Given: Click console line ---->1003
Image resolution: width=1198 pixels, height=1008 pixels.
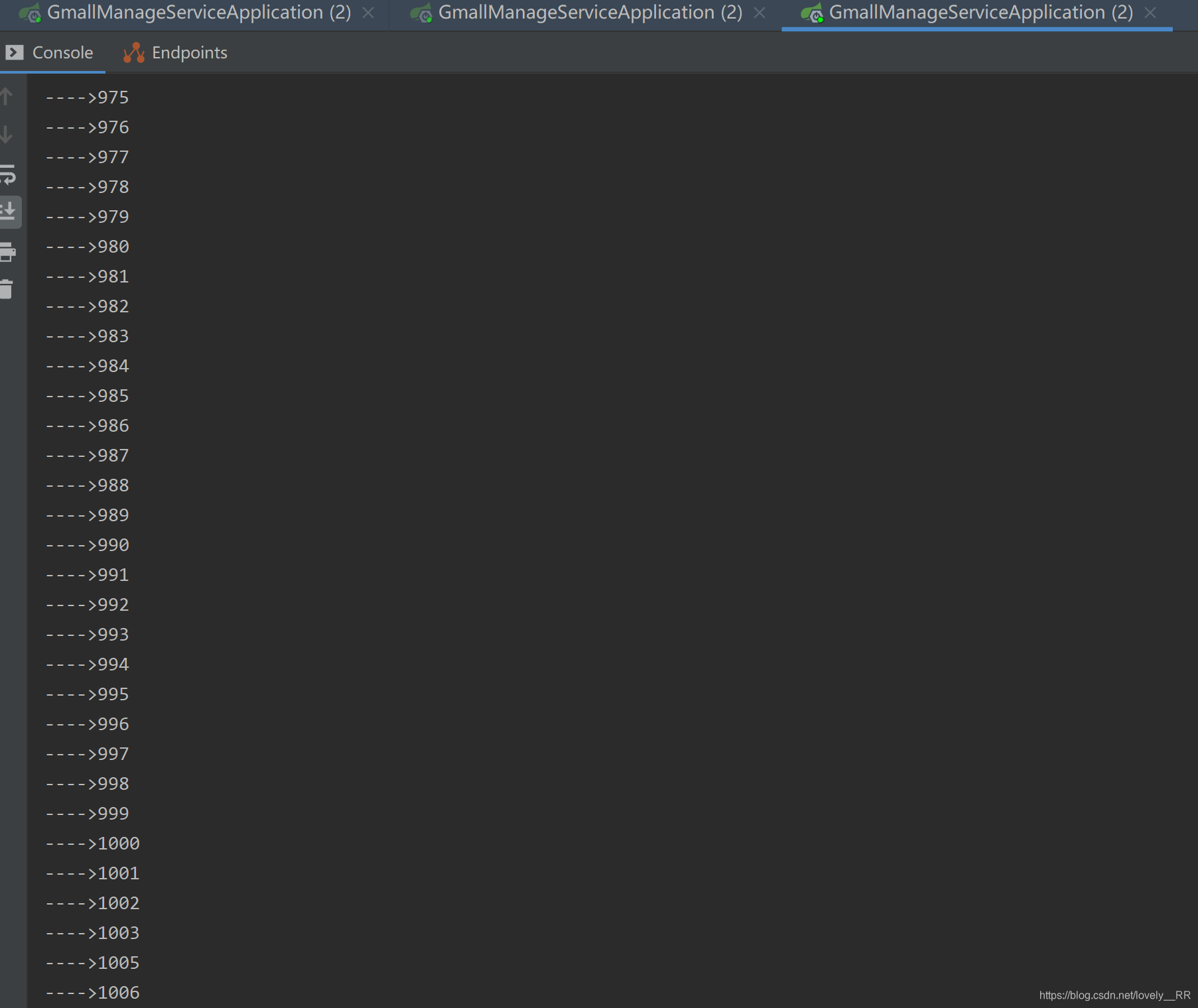Looking at the screenshot, I should (92, 933).
